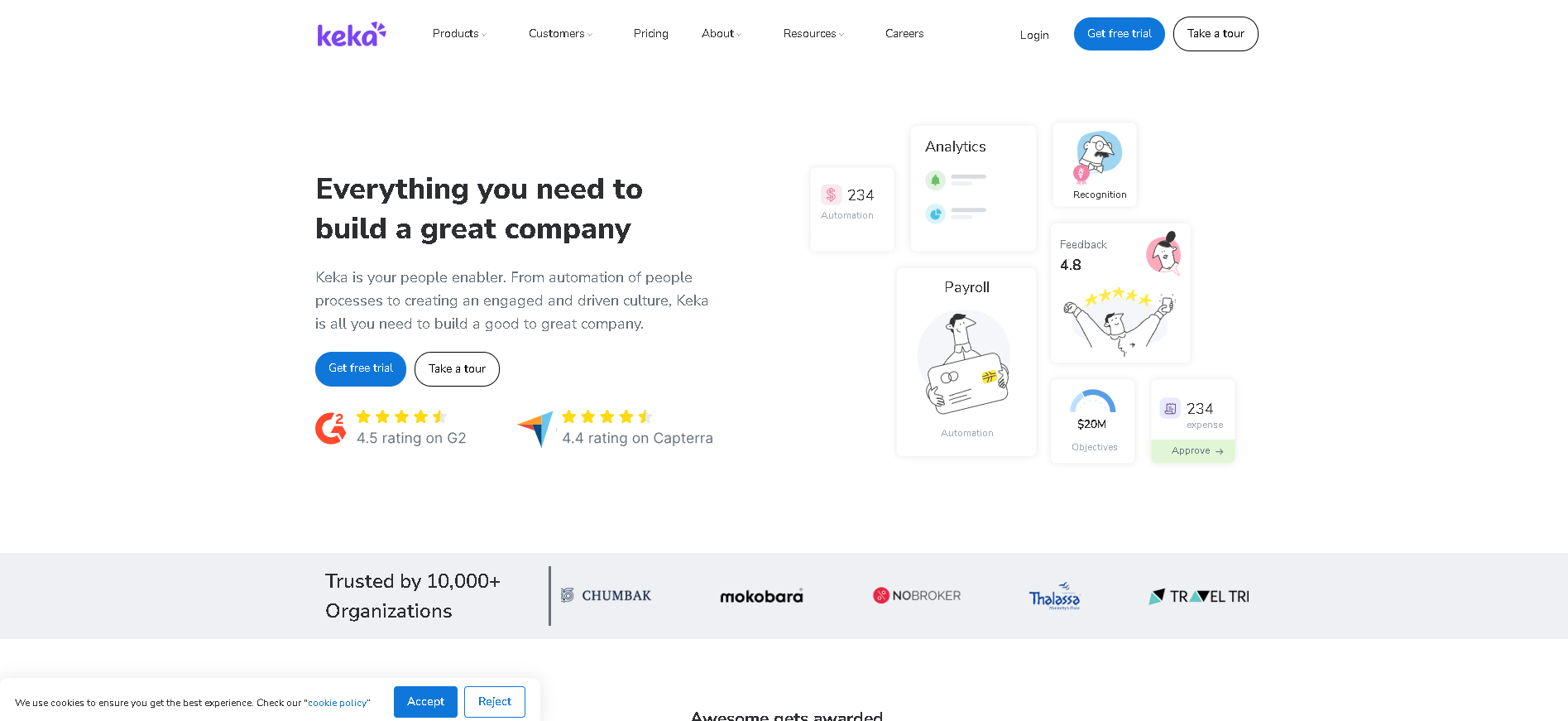Click the Keka logo in the header
1568x721 pixels.
352,34
